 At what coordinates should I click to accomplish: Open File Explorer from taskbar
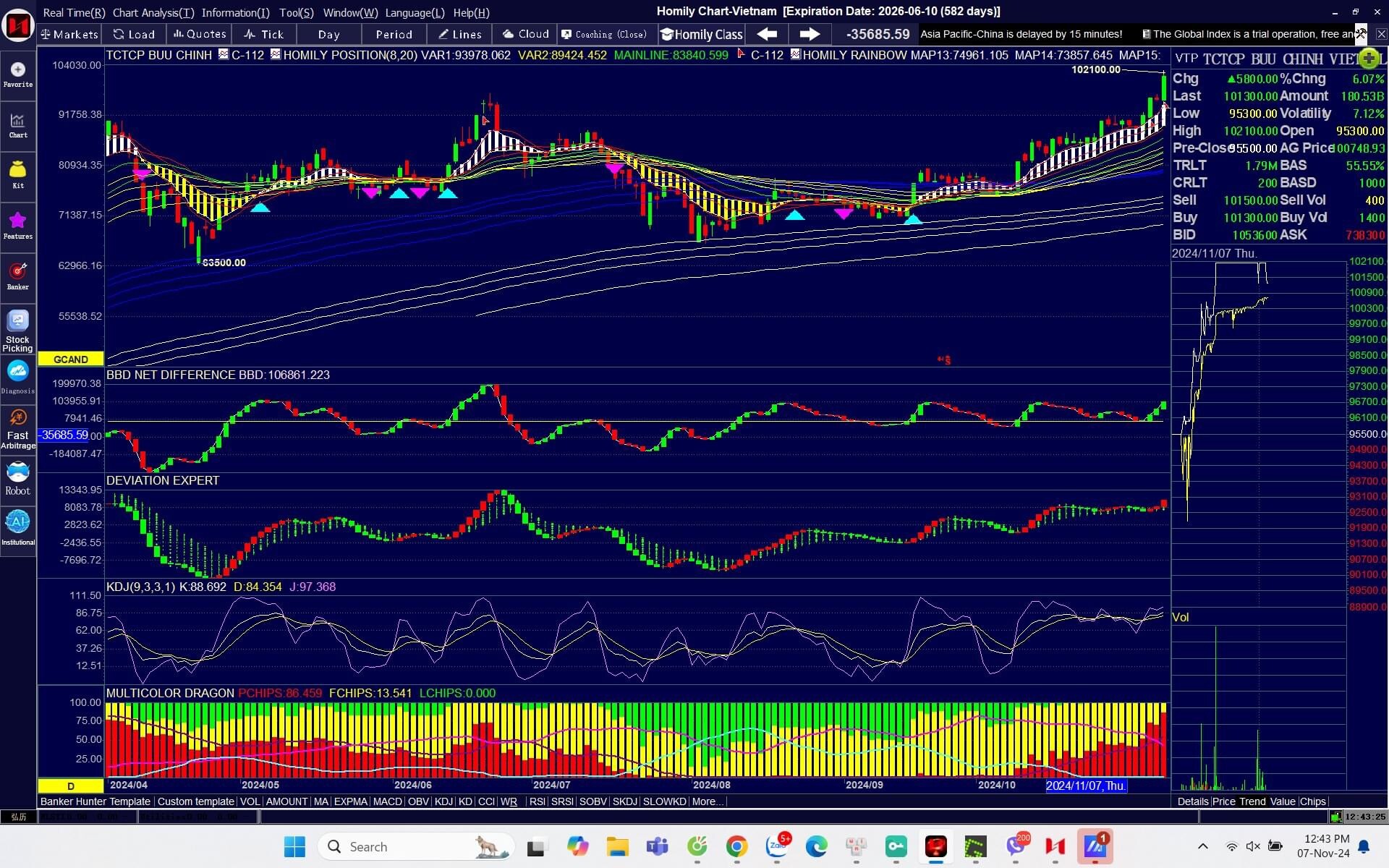tap(617, 846)
